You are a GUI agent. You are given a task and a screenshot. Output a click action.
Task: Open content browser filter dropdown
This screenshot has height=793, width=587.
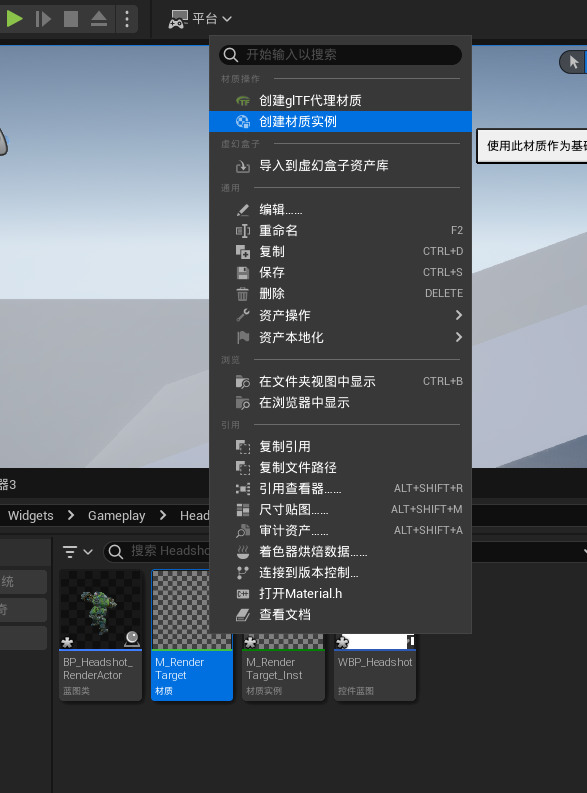point(77,552)
